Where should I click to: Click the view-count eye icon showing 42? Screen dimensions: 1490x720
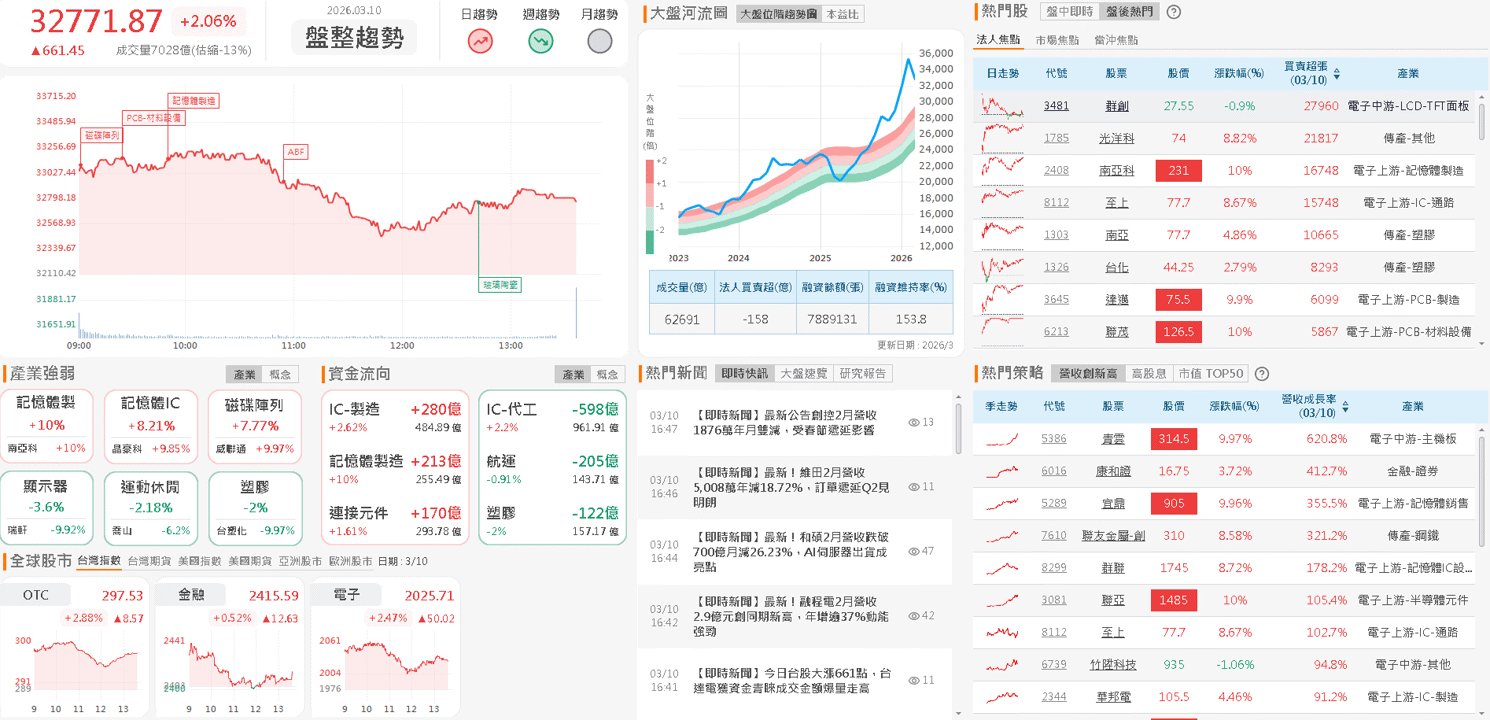tap(914, 615)
